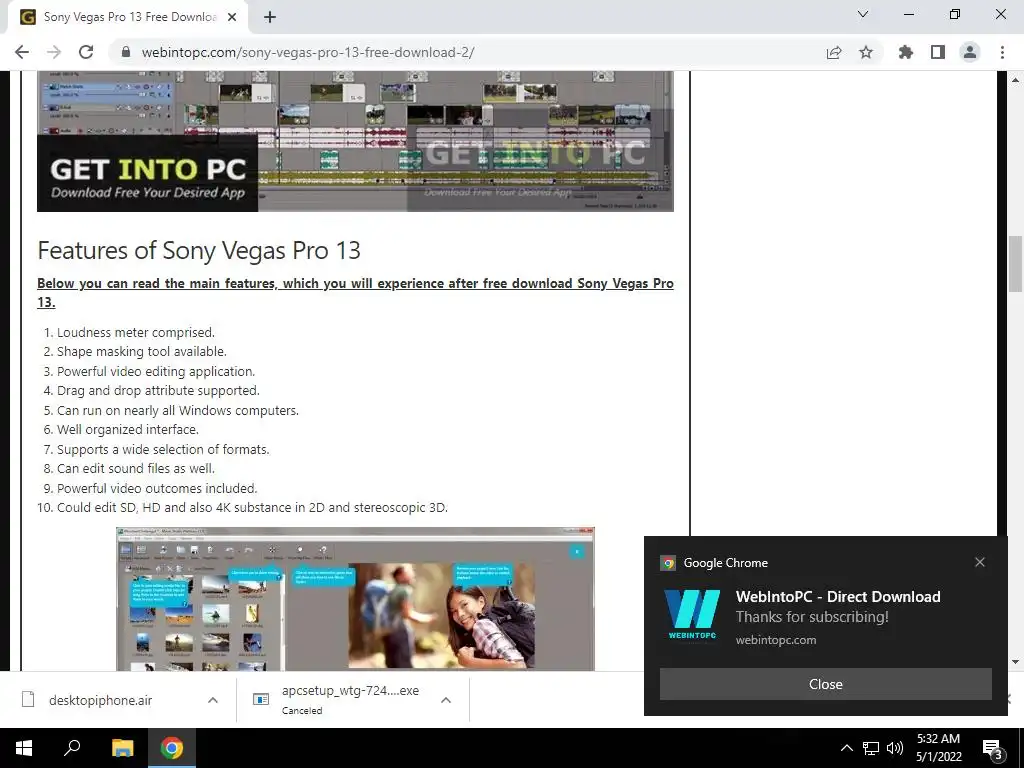Dismiss the Google Chrome notification X
1024x768 pixels.
980,562
